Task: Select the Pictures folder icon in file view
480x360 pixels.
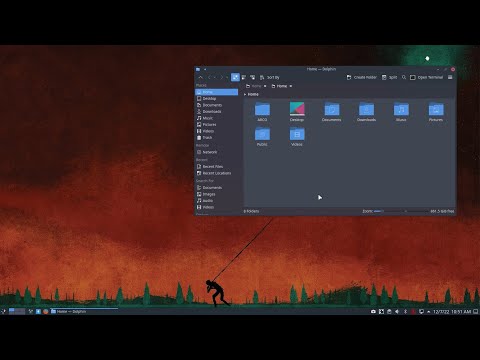Action: [436, 109]
